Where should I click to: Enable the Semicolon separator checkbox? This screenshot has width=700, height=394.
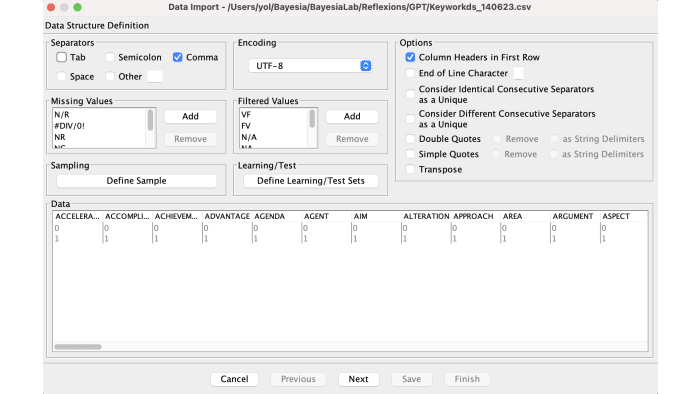[110, 57]
